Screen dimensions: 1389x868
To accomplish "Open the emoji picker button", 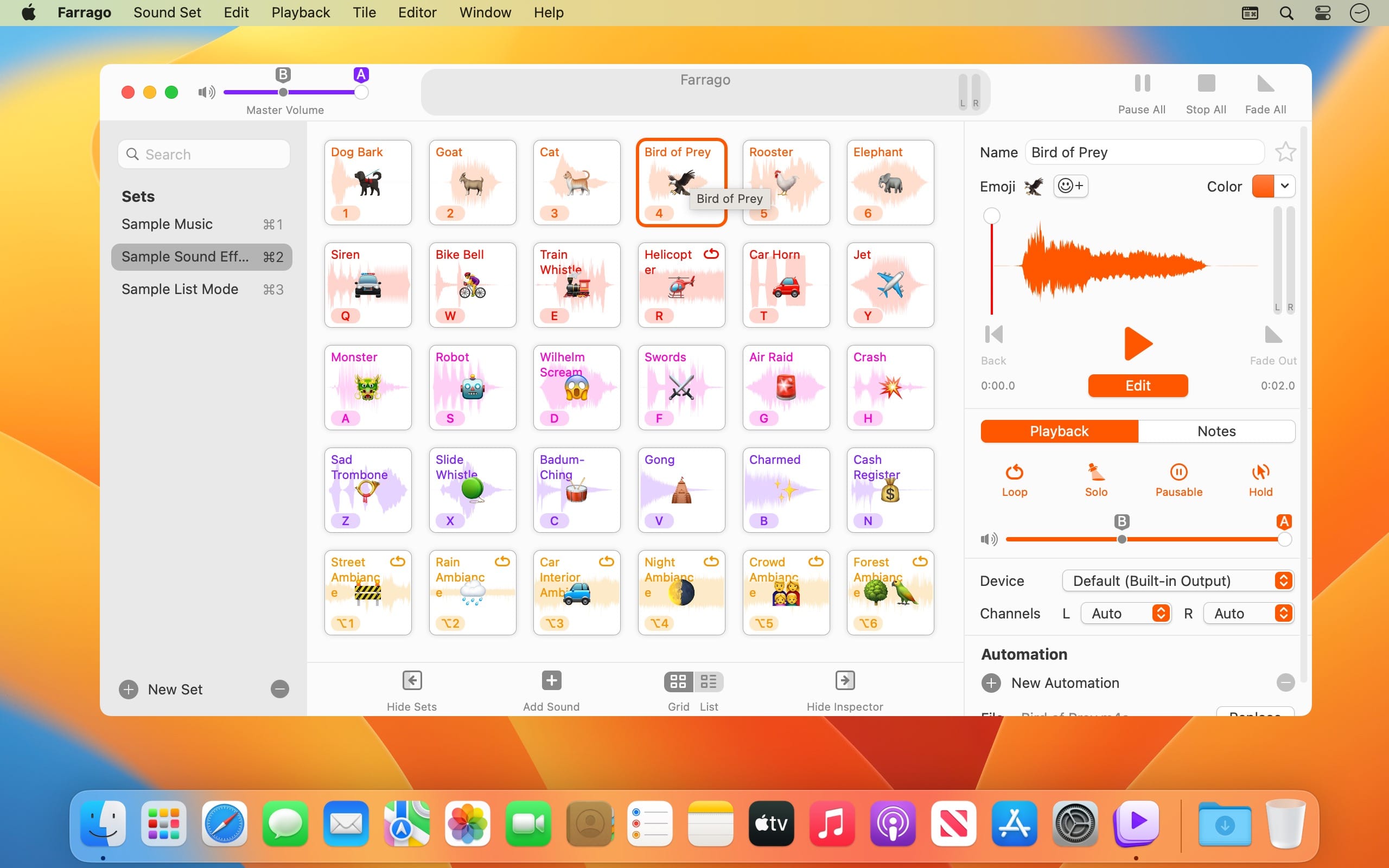I will click(1071, 186).
